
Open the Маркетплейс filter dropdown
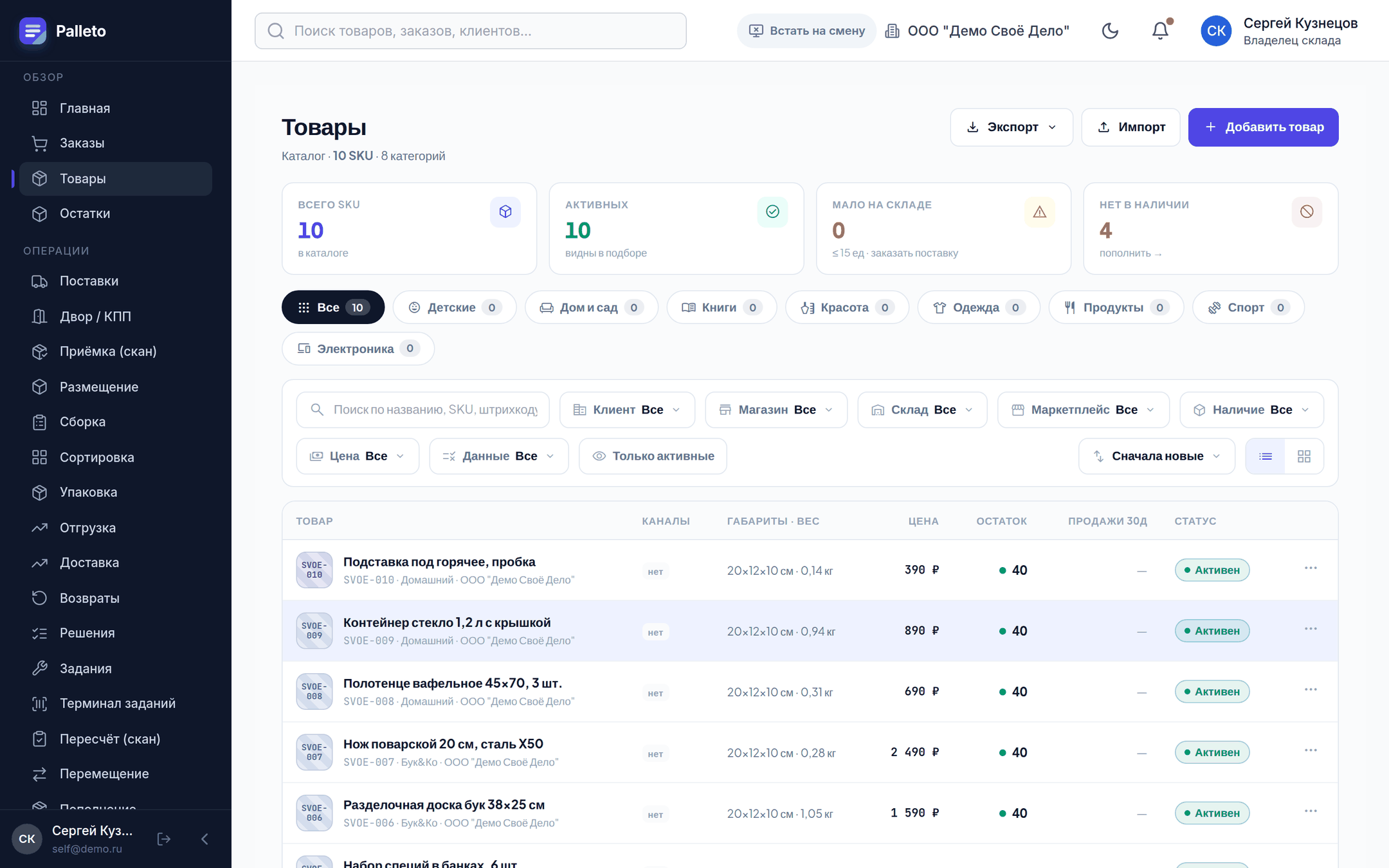(1084, 410)
